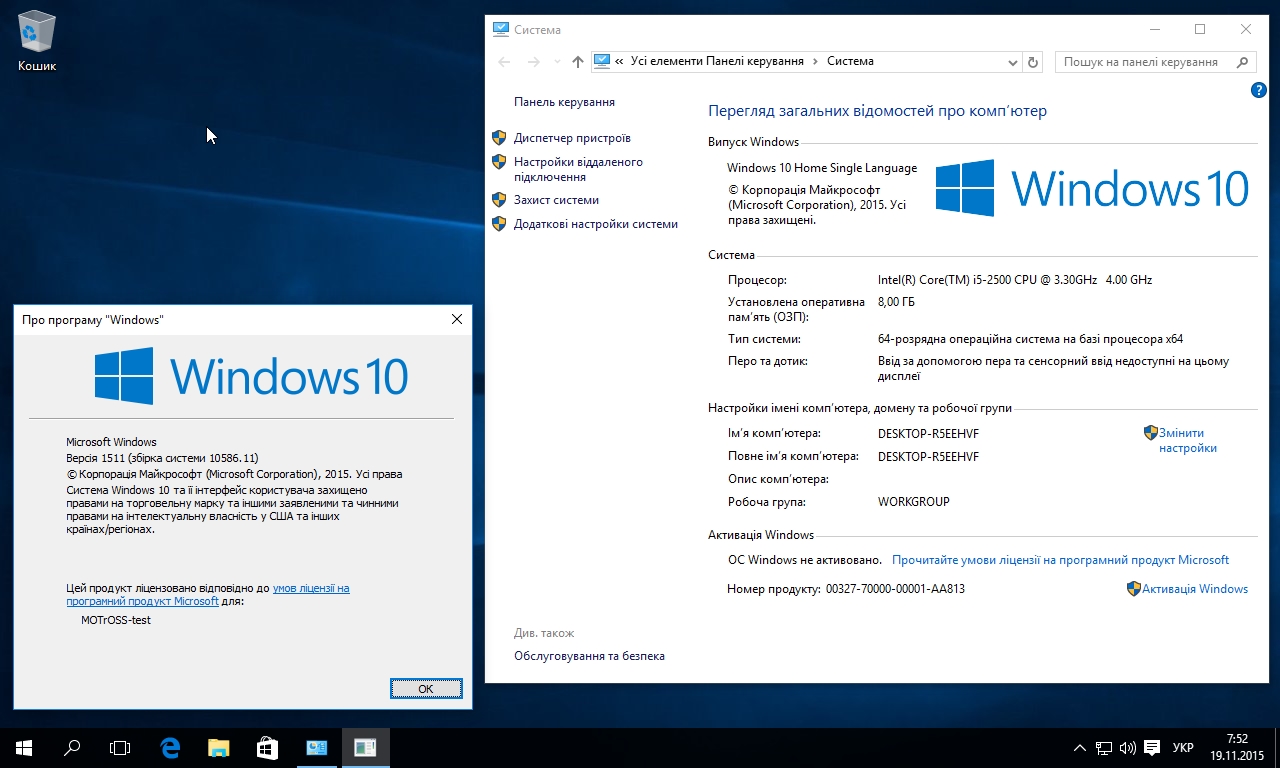1280x768 pixels.
Task: Click System window title bar icon
Action: coord(501,30)
